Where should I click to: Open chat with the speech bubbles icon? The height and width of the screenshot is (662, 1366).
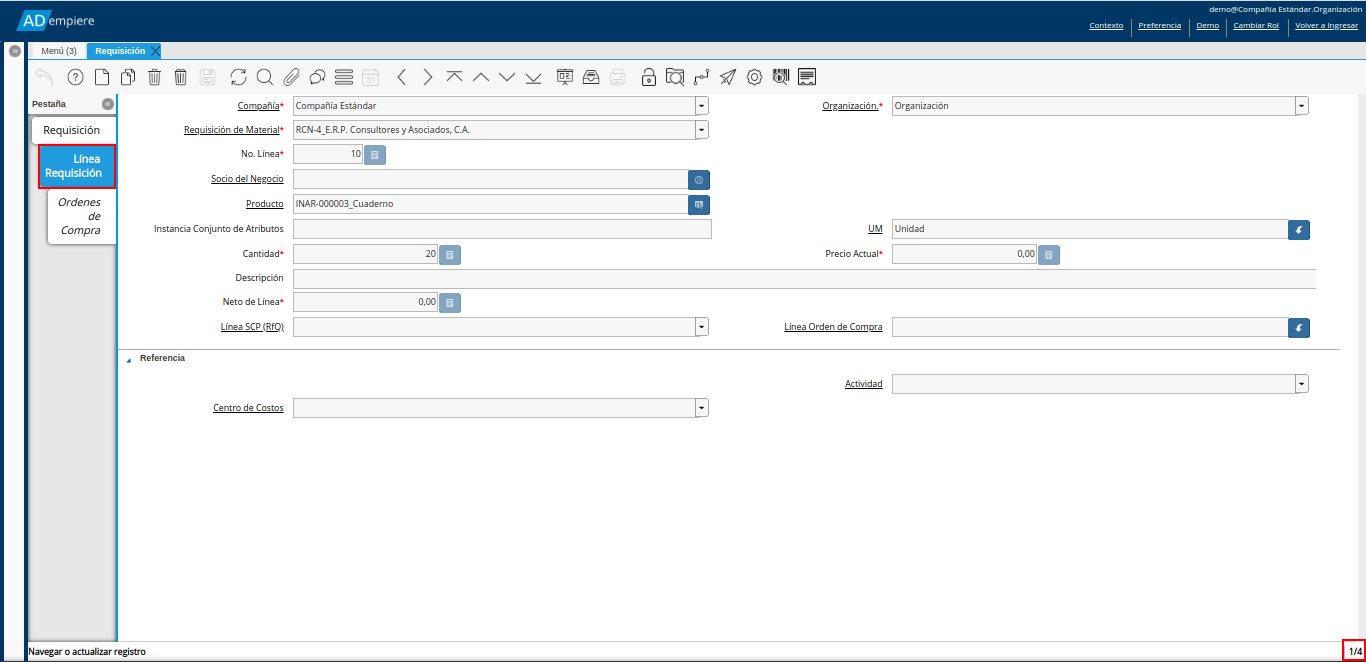(317, 77)
